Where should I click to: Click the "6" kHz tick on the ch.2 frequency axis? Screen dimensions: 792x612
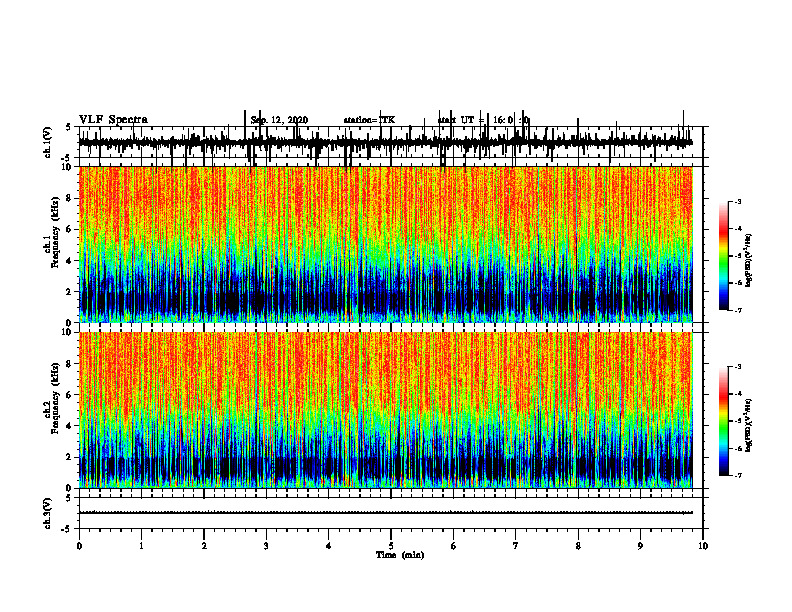(69, 395)
